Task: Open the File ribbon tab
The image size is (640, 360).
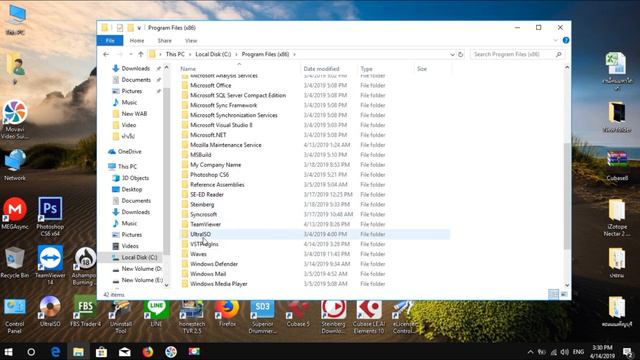Action: (110, 41)
